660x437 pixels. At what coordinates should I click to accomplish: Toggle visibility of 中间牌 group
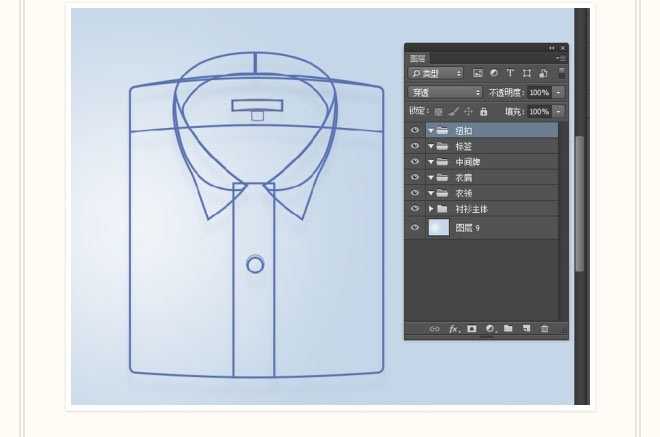(414, 162)
